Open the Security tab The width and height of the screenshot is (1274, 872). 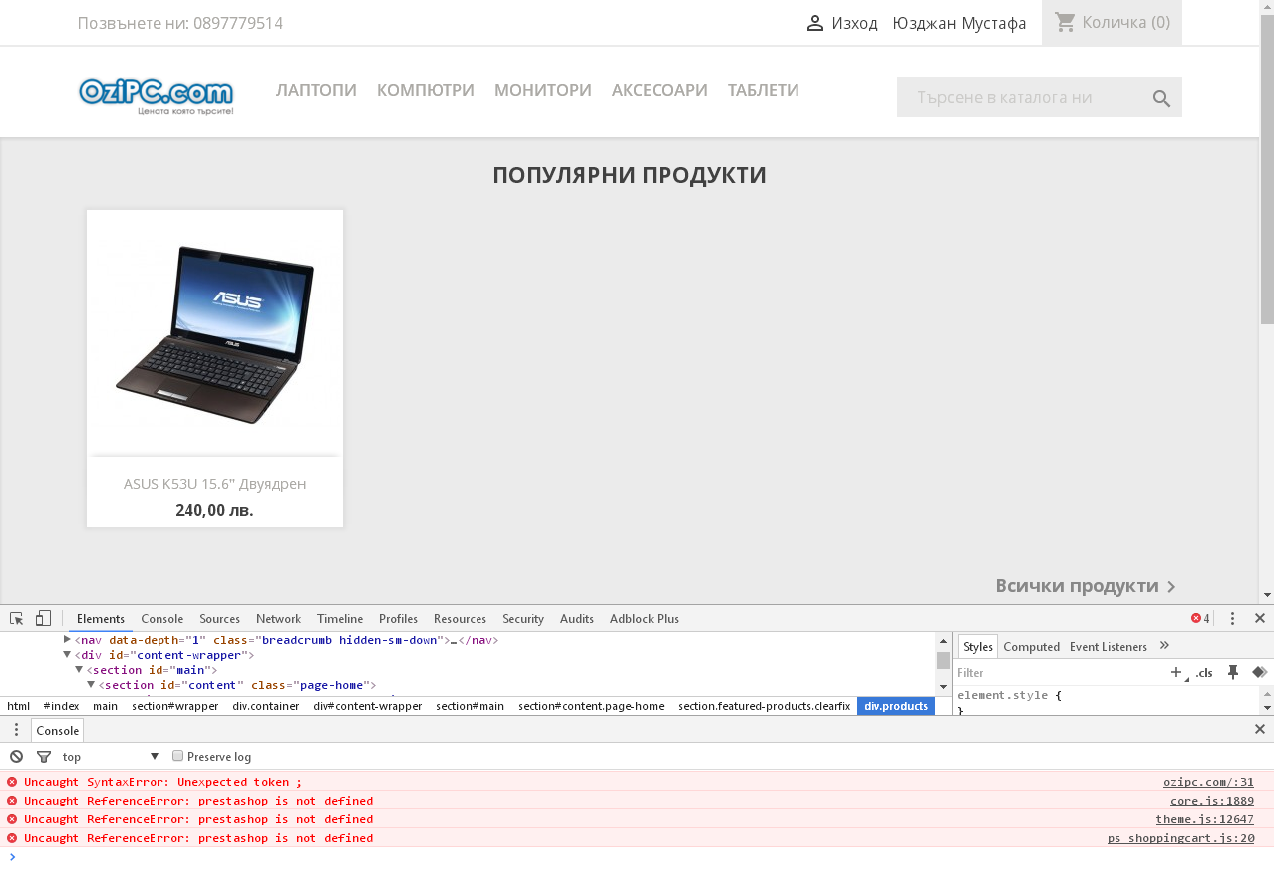(x=523, y=619)
